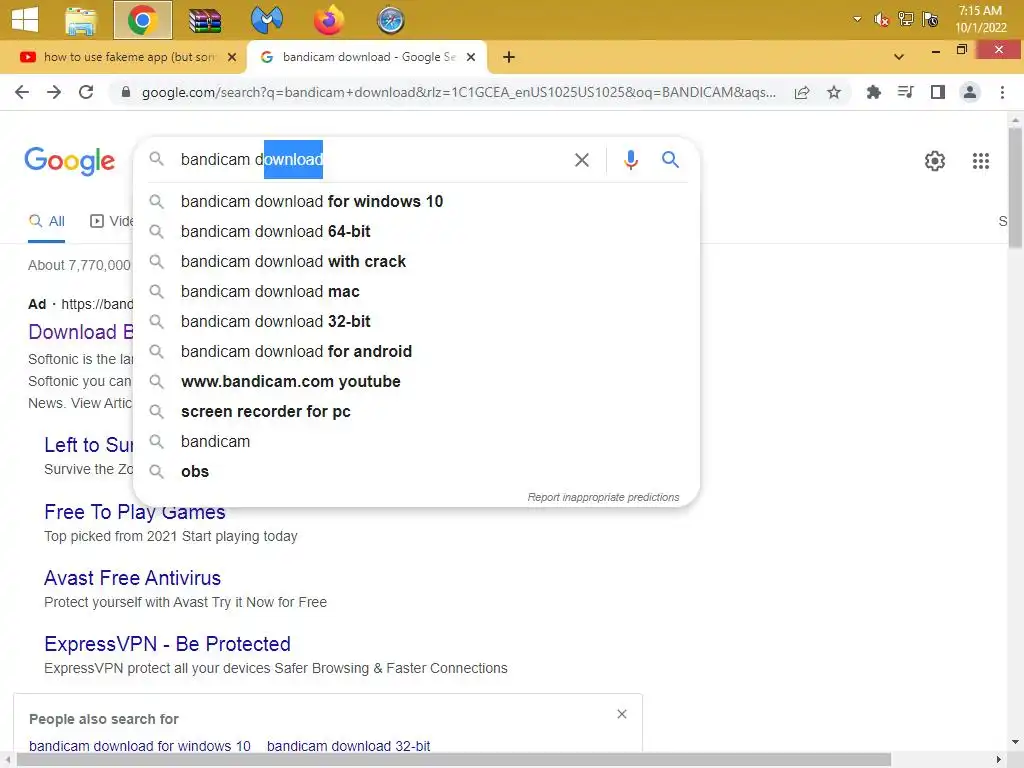
Task: Open related search bandicam download 32-bit
Action: click(x=348, y=746)
